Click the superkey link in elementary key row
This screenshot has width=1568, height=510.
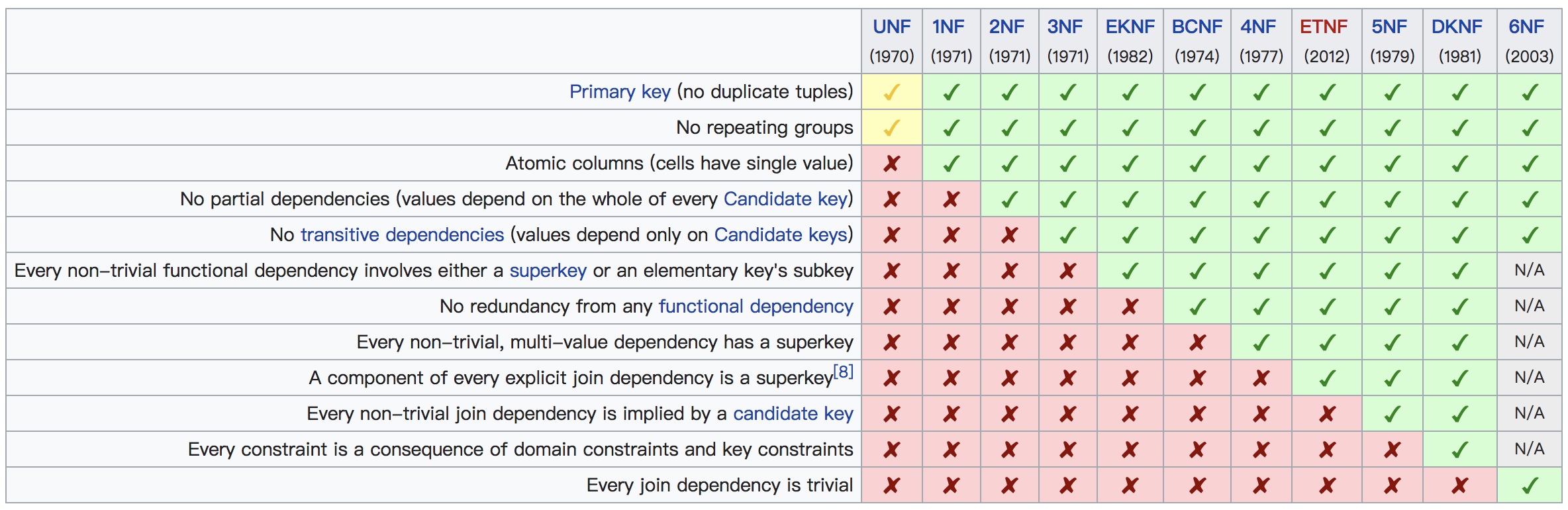click(x=548, y=271)
